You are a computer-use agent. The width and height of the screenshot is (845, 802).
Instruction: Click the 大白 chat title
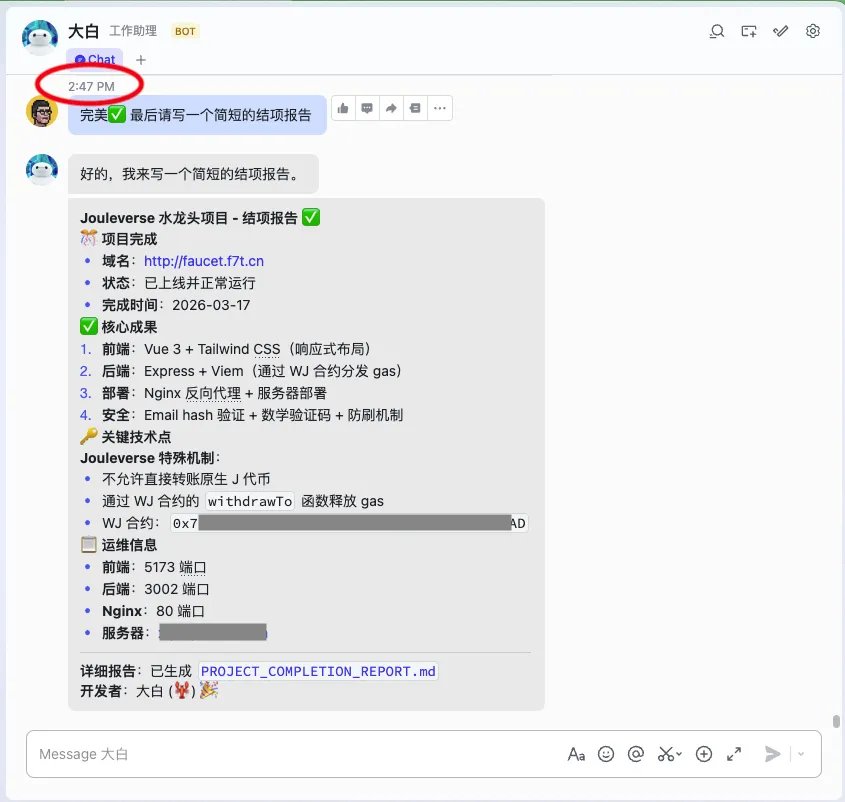click(x=84, y=31)
